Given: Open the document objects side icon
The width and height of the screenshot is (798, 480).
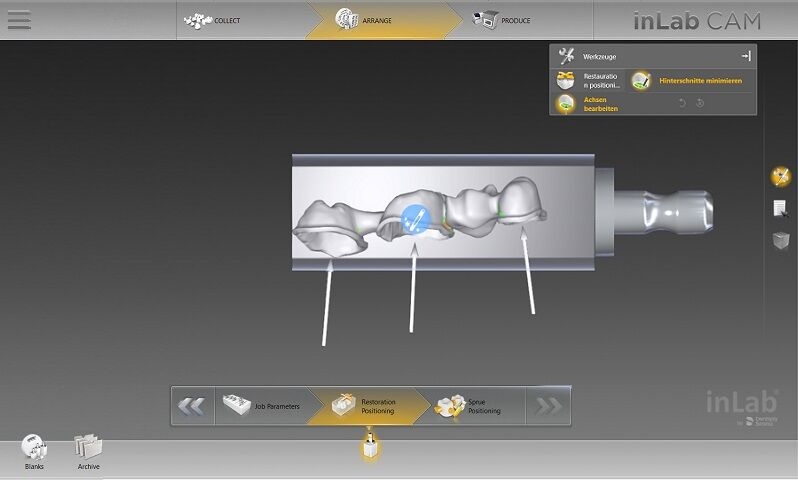Looking at the screenshot, I should pos(781,208).
